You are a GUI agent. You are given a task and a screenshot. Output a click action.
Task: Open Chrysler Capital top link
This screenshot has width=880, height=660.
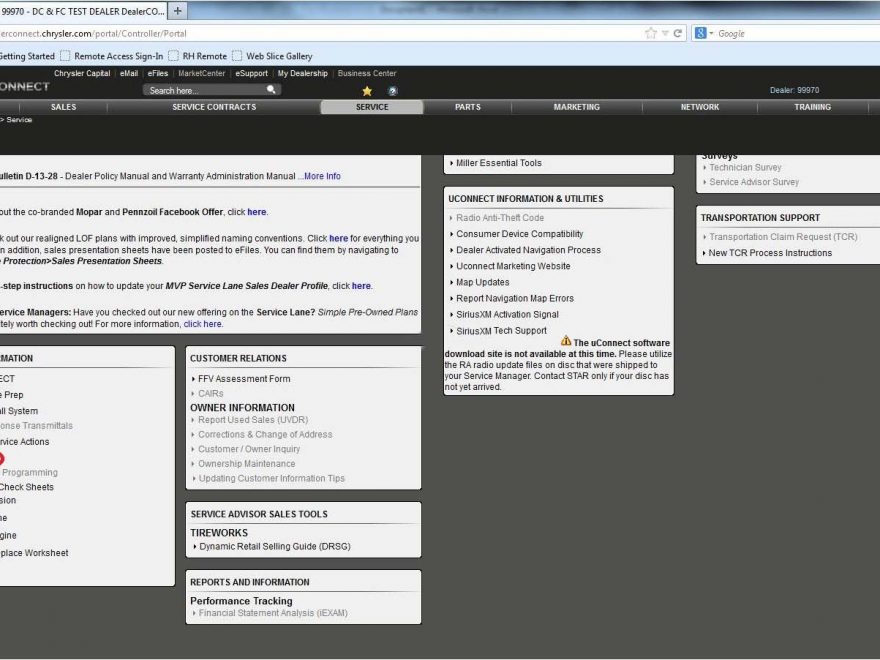pos(82,73)
